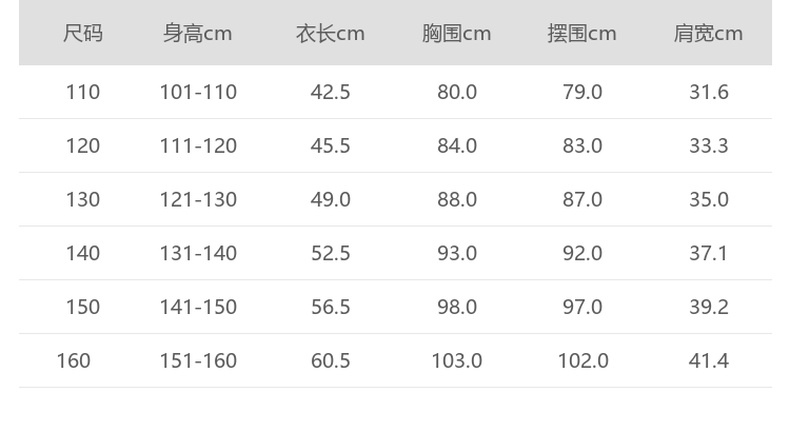Select size 110 in the table
The image size is (790, 431).
click(83, 92)
